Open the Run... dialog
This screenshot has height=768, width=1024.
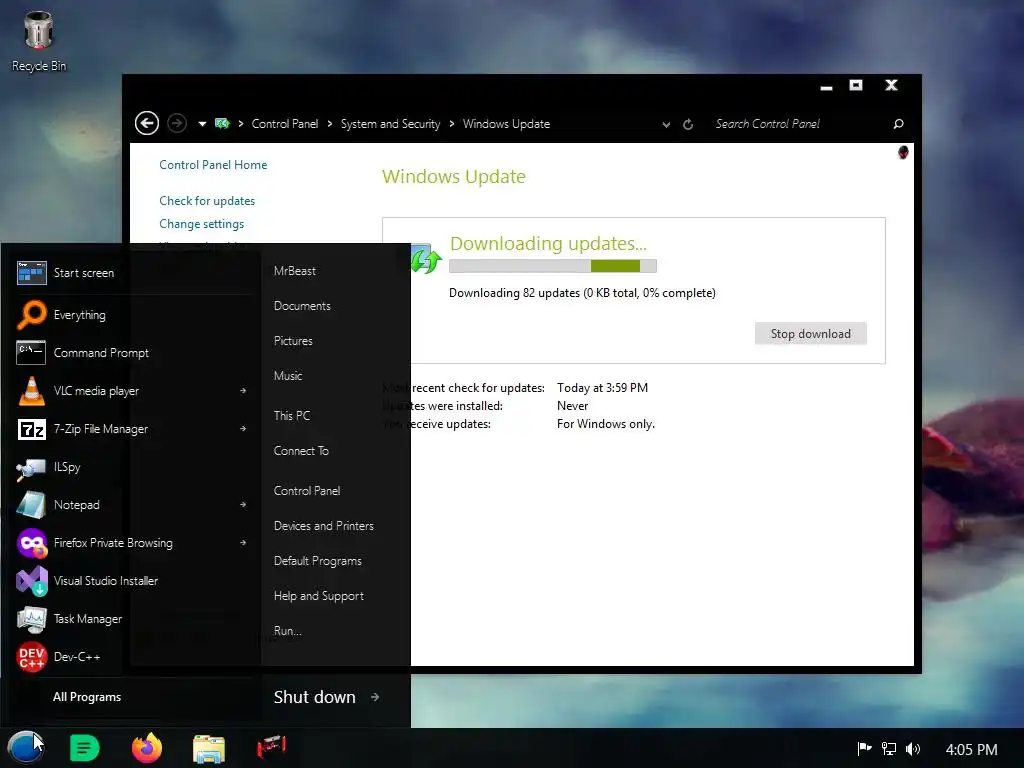287,631
